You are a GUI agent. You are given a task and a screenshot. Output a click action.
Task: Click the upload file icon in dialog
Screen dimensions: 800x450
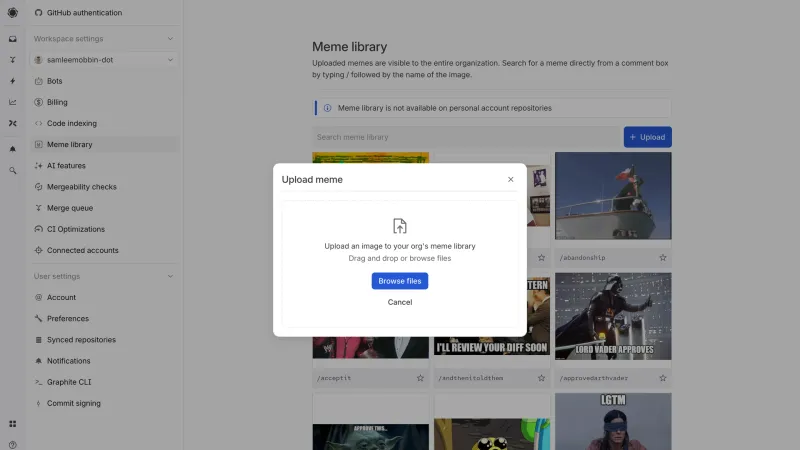point(399,226)
